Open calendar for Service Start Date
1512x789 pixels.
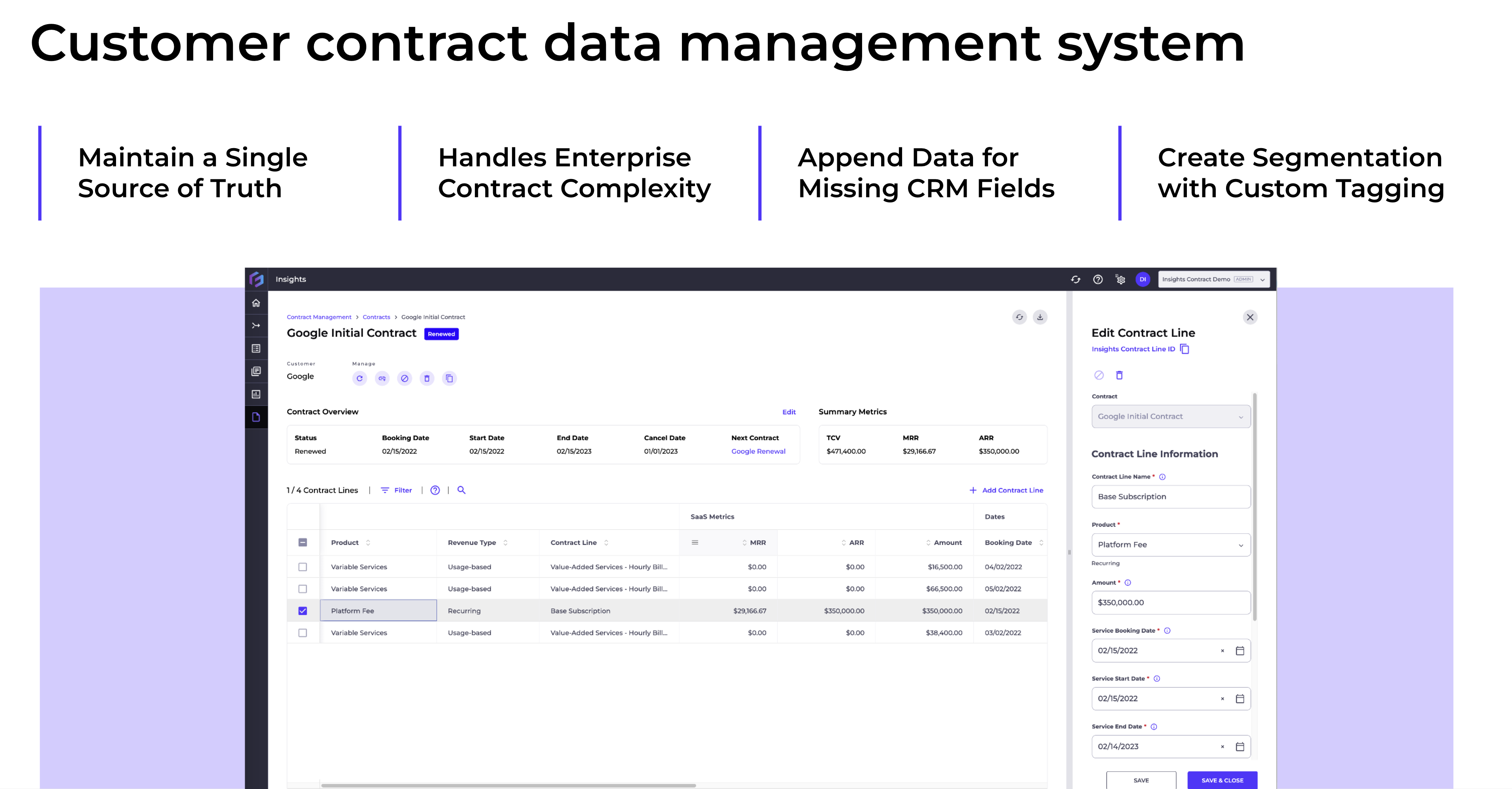(x=1240, y=699)
